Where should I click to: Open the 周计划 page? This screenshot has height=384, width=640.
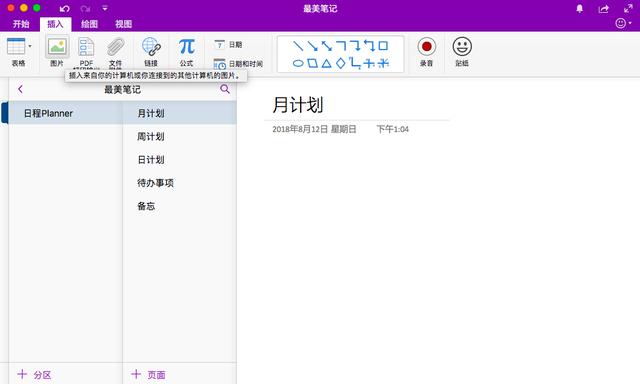pos(180,136)
